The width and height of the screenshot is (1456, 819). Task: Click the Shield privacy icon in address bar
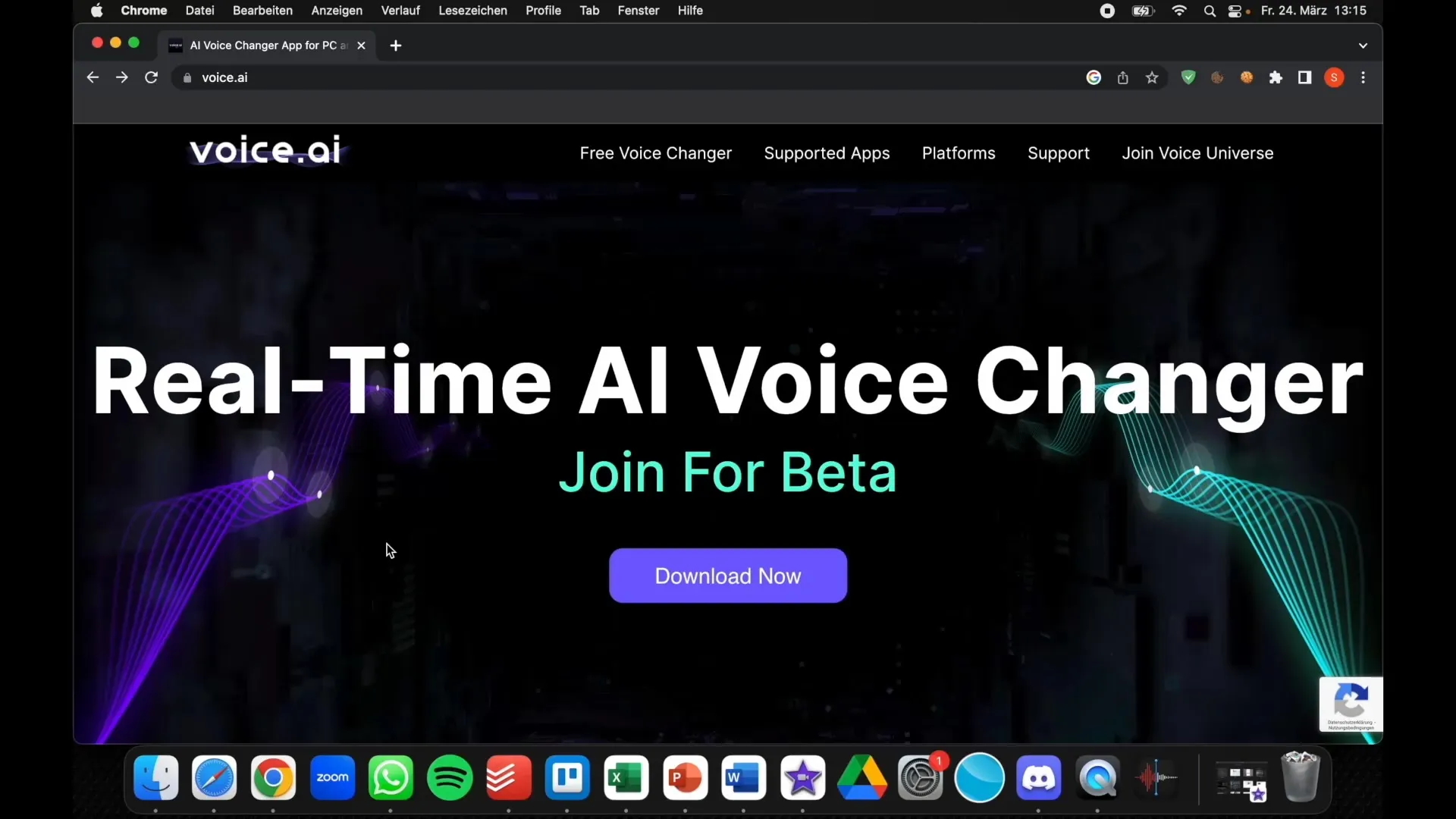click(1189, 77)
